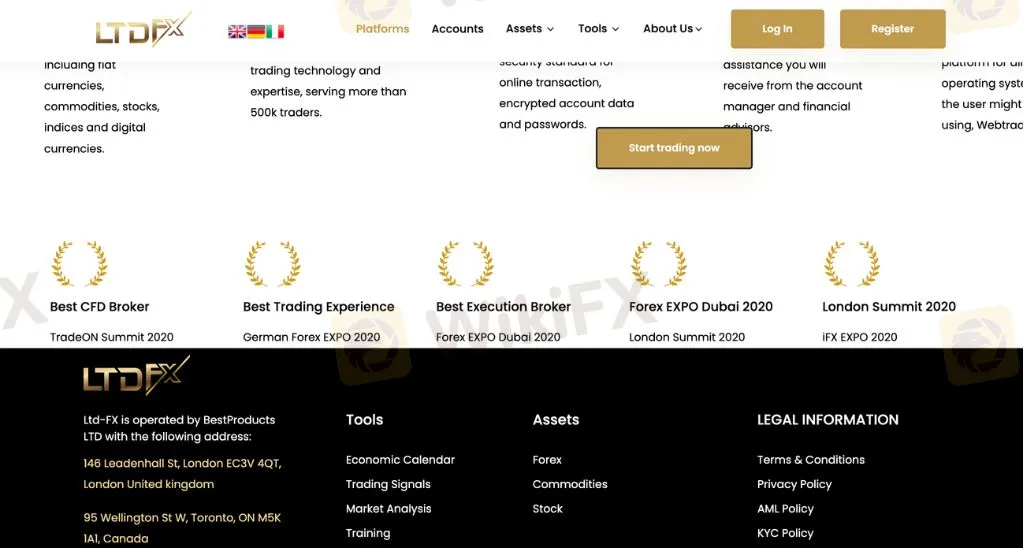This screenshot has width=1024, height=548.
Task: Open the Forex link under Assets
Action: (547, 460)
